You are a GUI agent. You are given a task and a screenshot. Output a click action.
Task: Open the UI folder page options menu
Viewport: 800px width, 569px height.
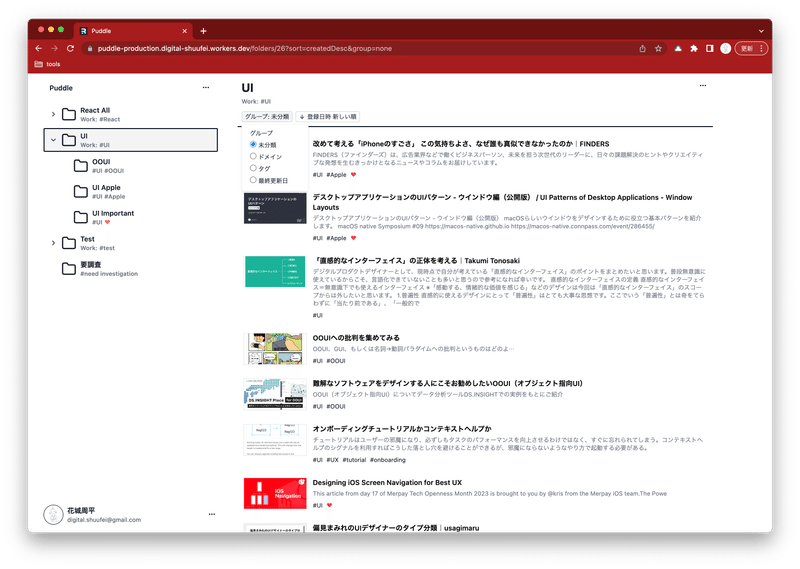tap(703, 86)
